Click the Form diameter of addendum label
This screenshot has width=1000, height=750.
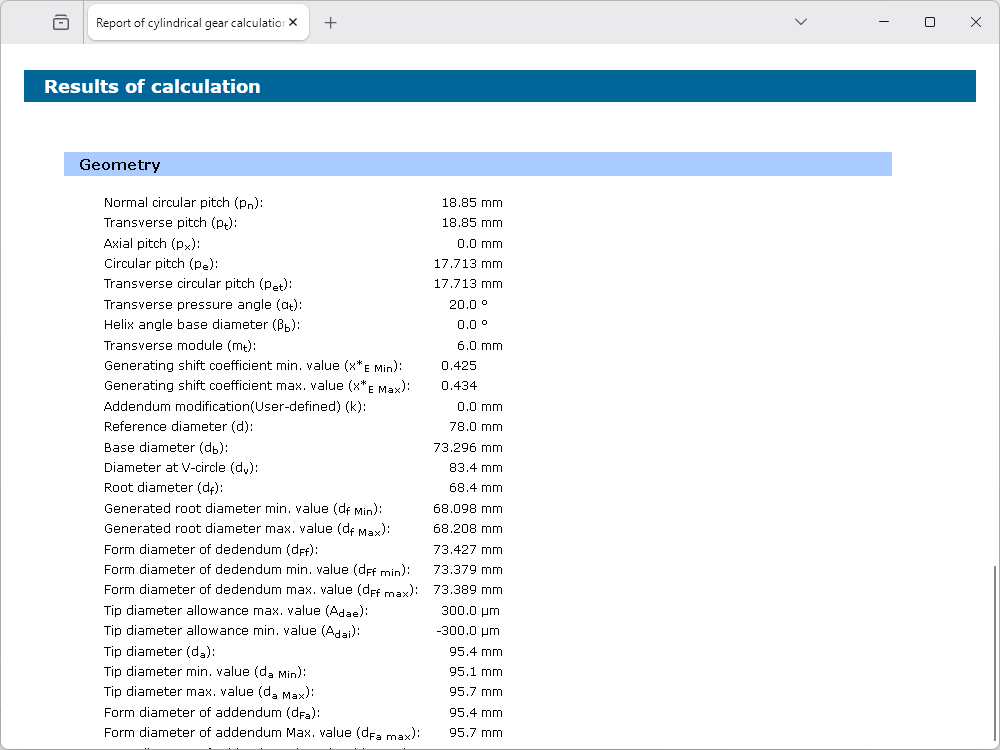click(x=212, y=713)
